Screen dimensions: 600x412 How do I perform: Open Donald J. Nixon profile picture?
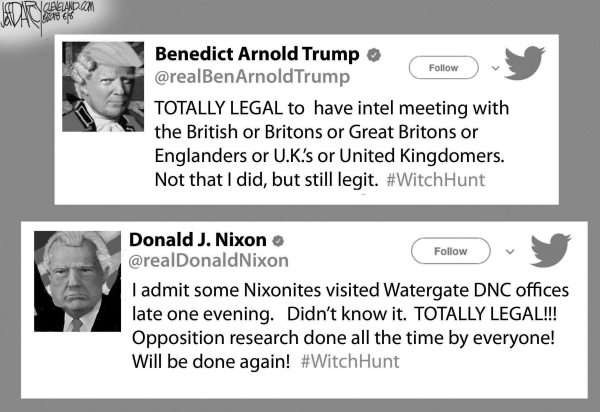pyautogui.click(x=77, y=281)
